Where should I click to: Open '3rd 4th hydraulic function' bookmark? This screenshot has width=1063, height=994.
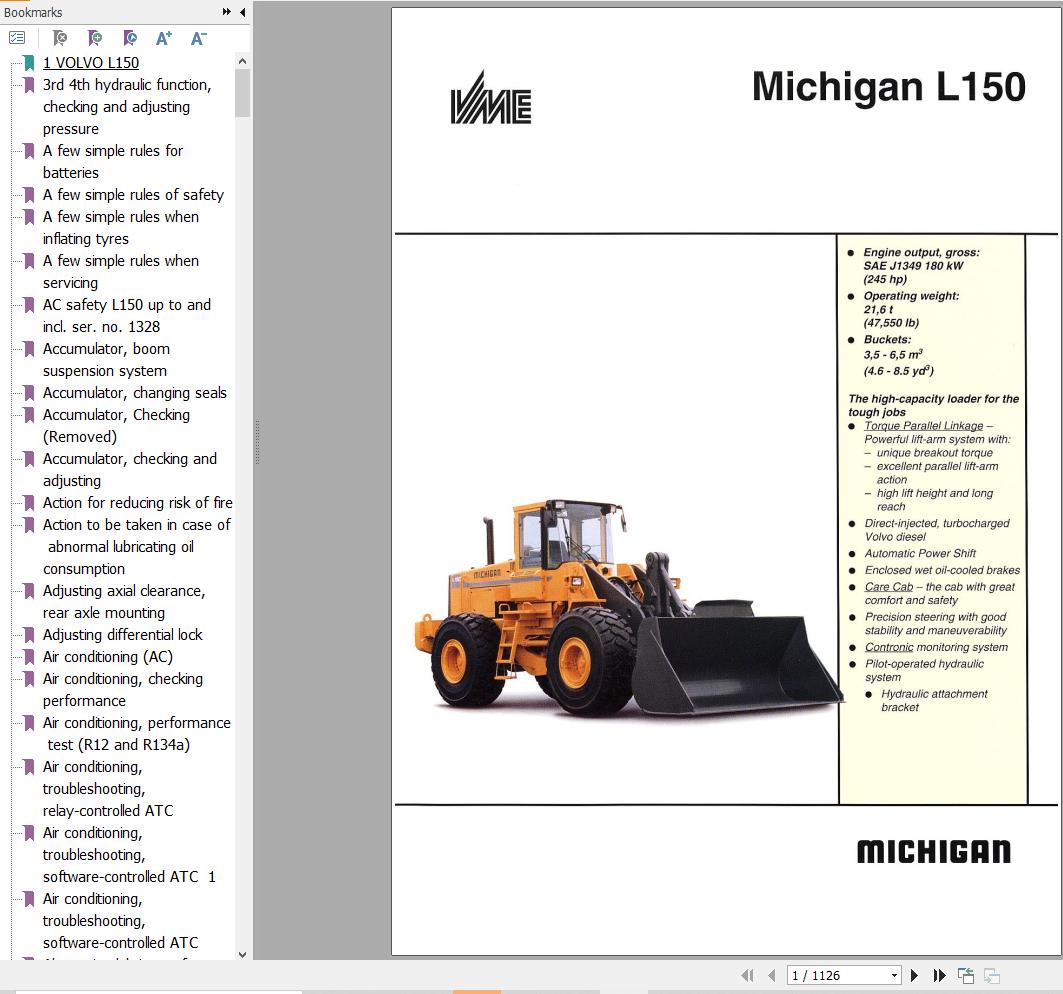127,106
